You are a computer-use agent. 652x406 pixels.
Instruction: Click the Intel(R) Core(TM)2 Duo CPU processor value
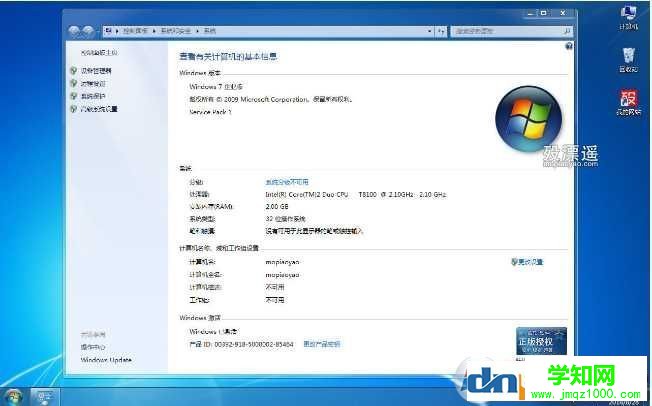tap(356, 194)
